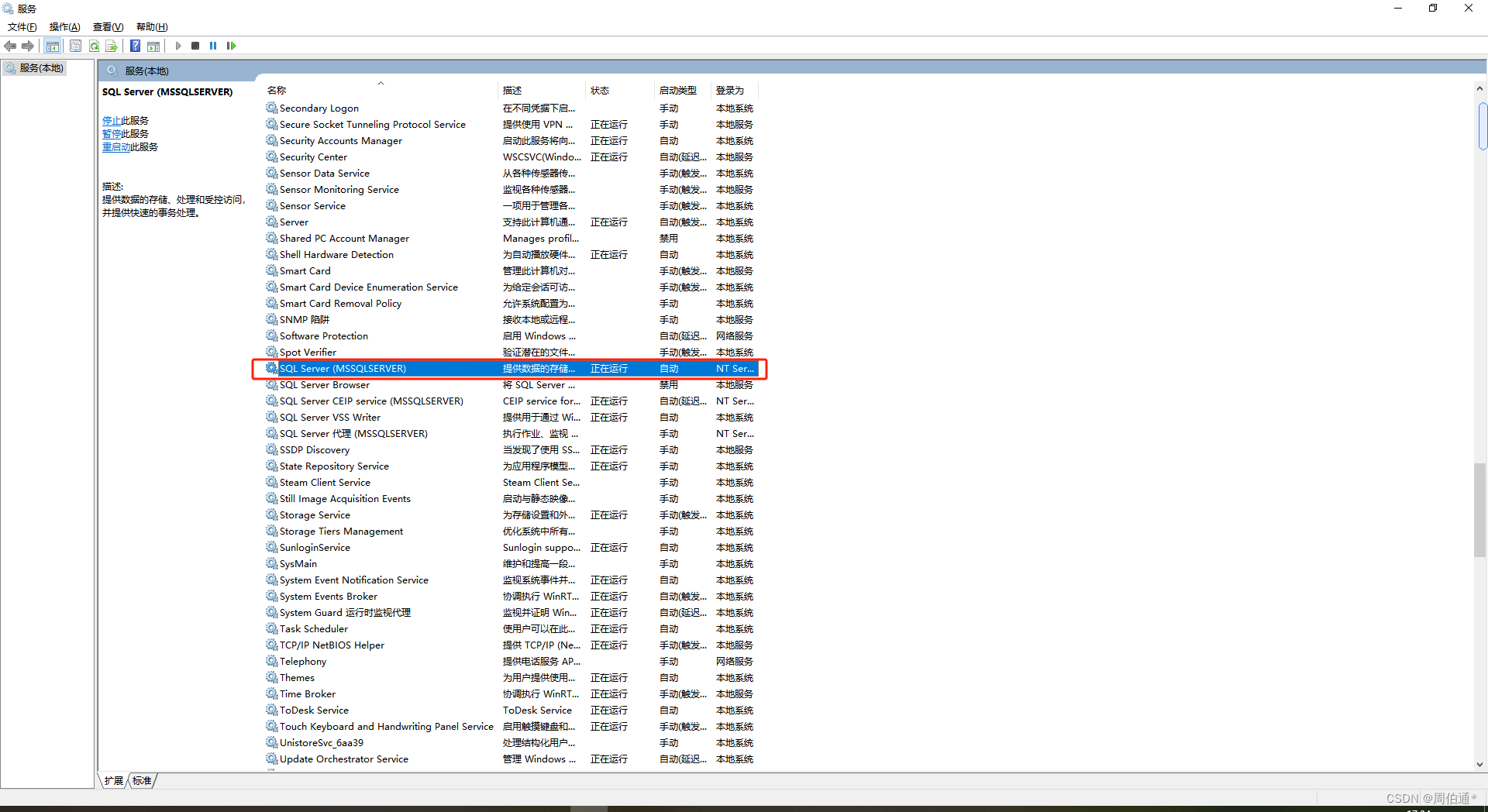Open the 操作(A) menu
This screenshot has height=812, width=1488.
(x=64, y=27)
